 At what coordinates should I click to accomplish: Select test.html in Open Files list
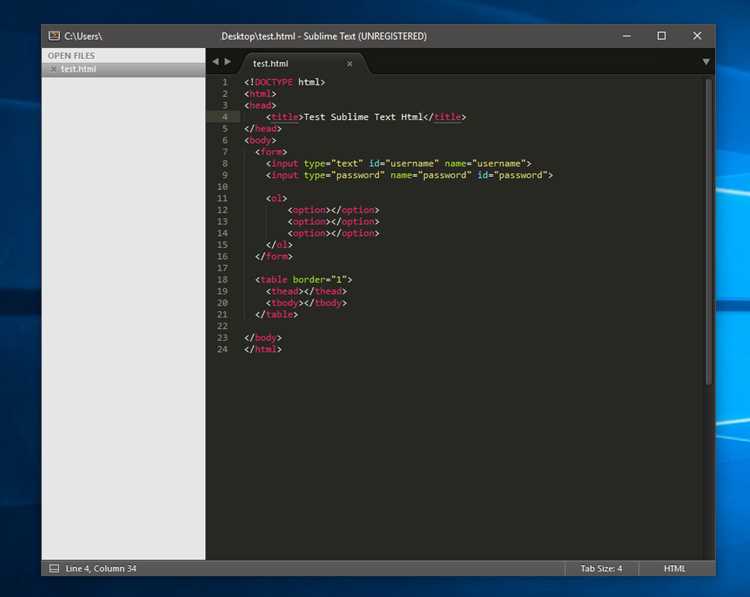[123, 69]
